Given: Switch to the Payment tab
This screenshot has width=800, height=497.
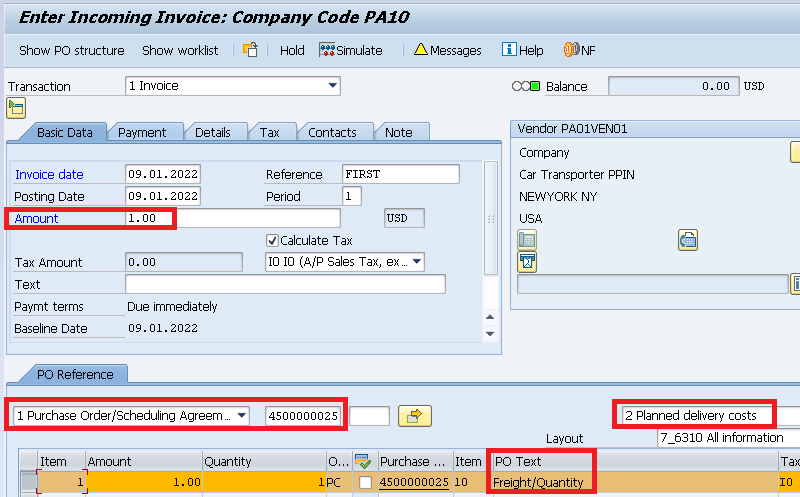Looking at the screenshot, I should (142, 132).
